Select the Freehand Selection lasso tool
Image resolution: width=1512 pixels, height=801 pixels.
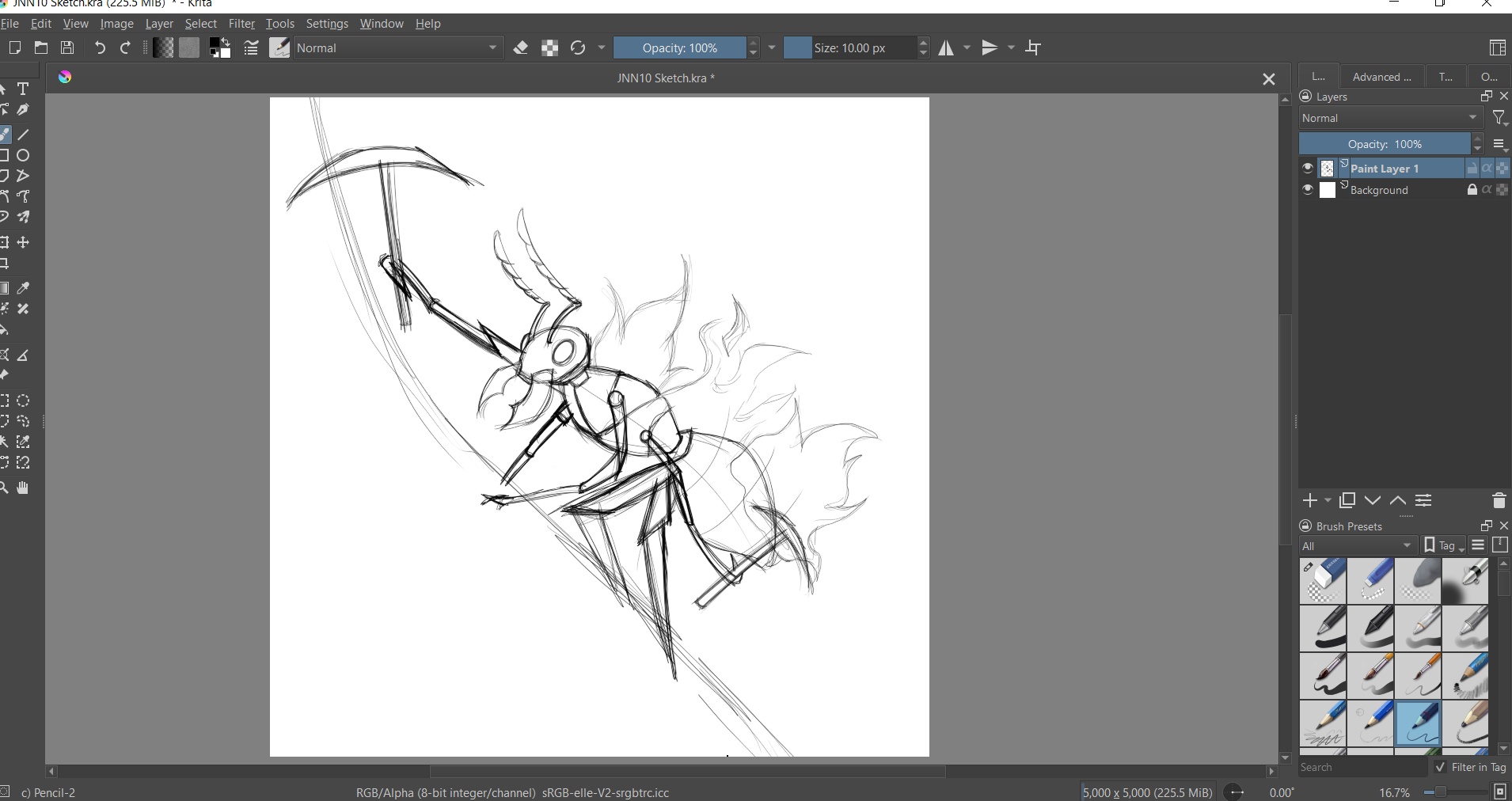pos(23,422)
